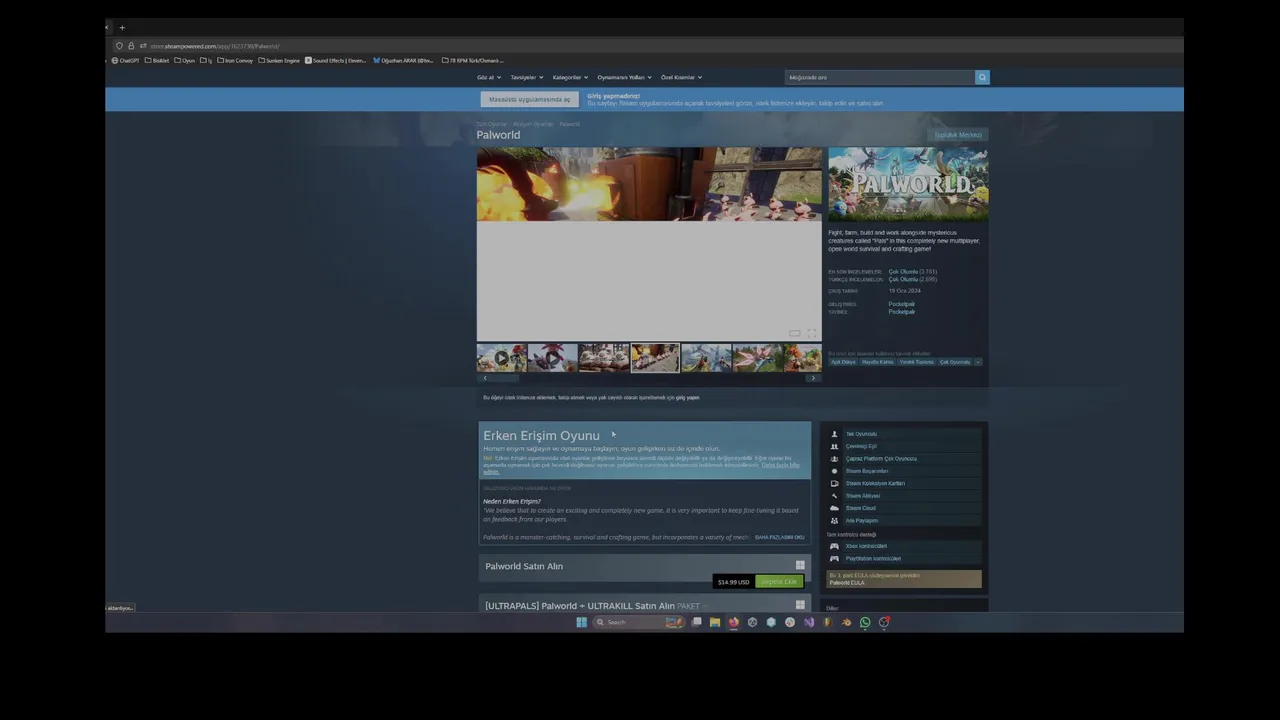Screen dimensions: 1280x720
Task: Click the giriş yapın sign-in link
Action: click(688, 397)
